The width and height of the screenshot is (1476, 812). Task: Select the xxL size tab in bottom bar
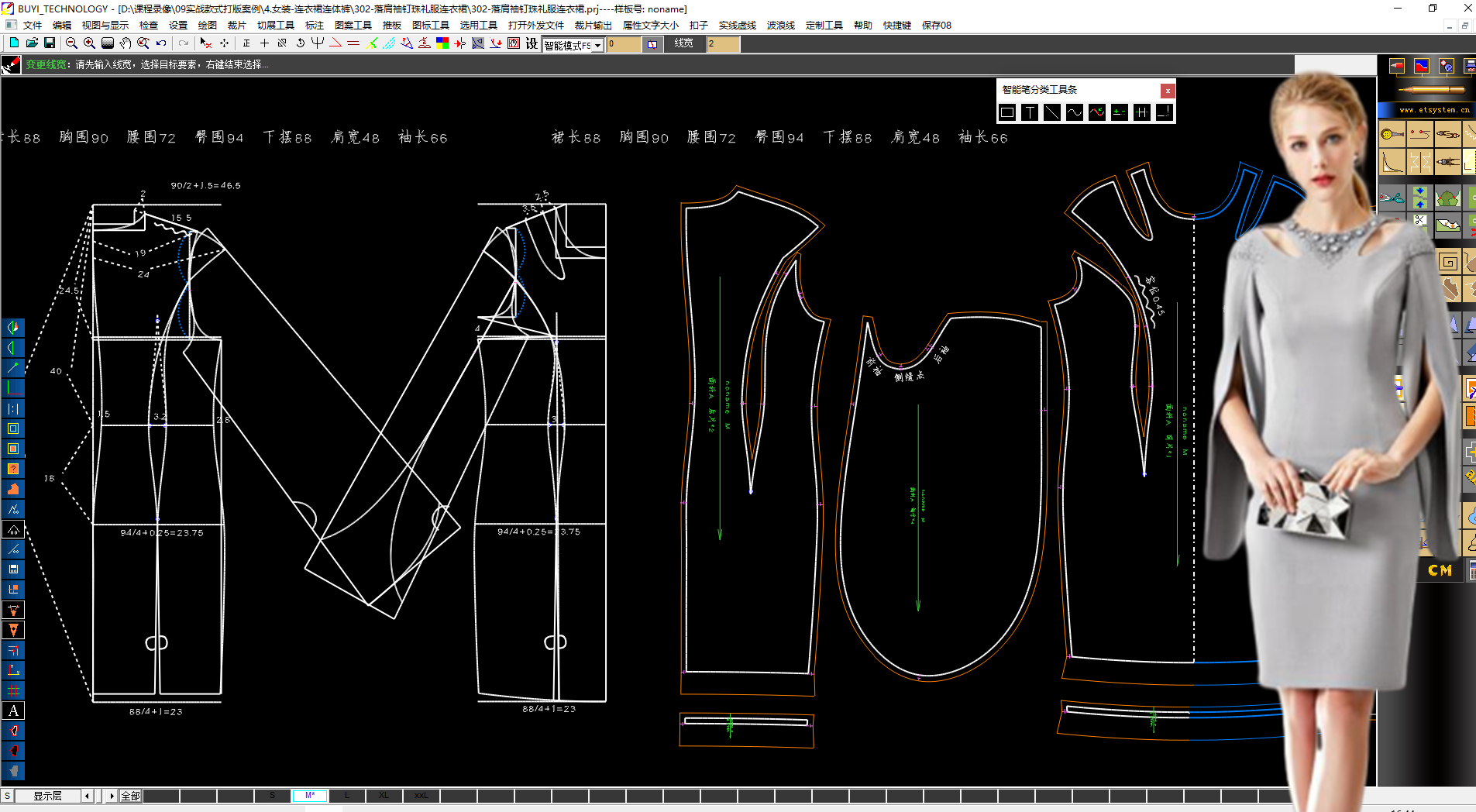421,796
